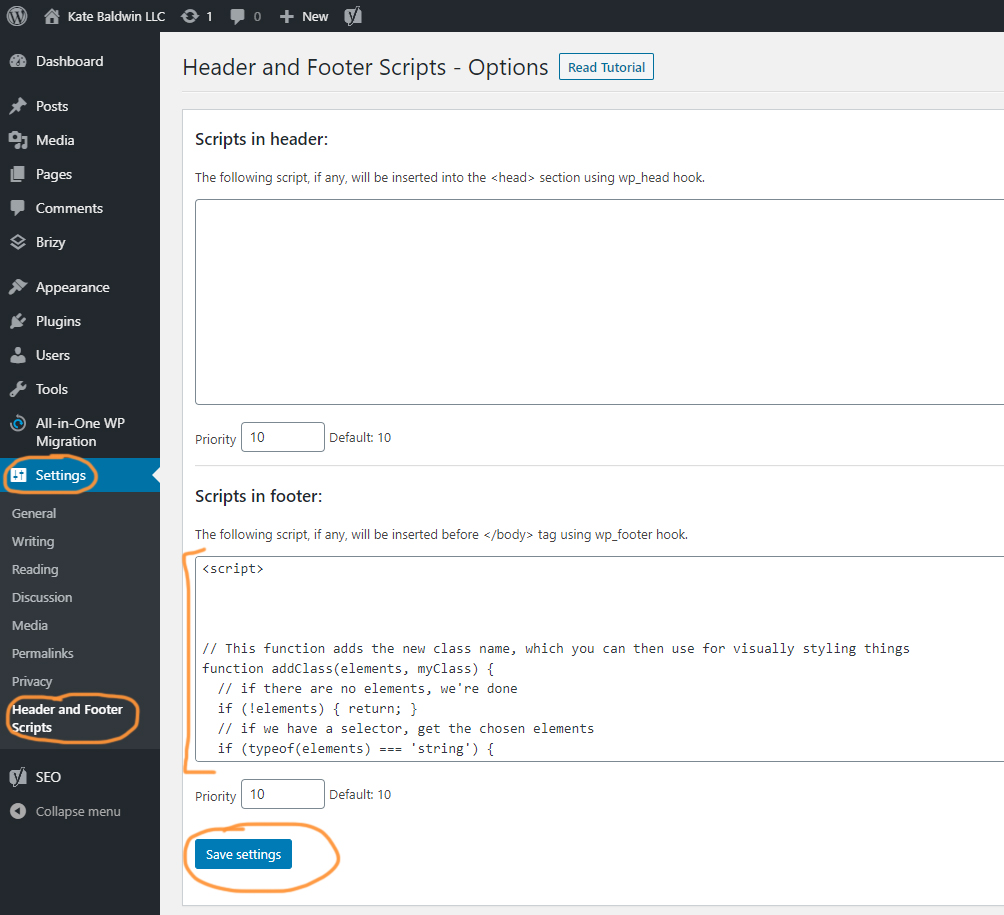Click the header Priority input field
This screenshot has height=915, width=1004.
(282, 437)
